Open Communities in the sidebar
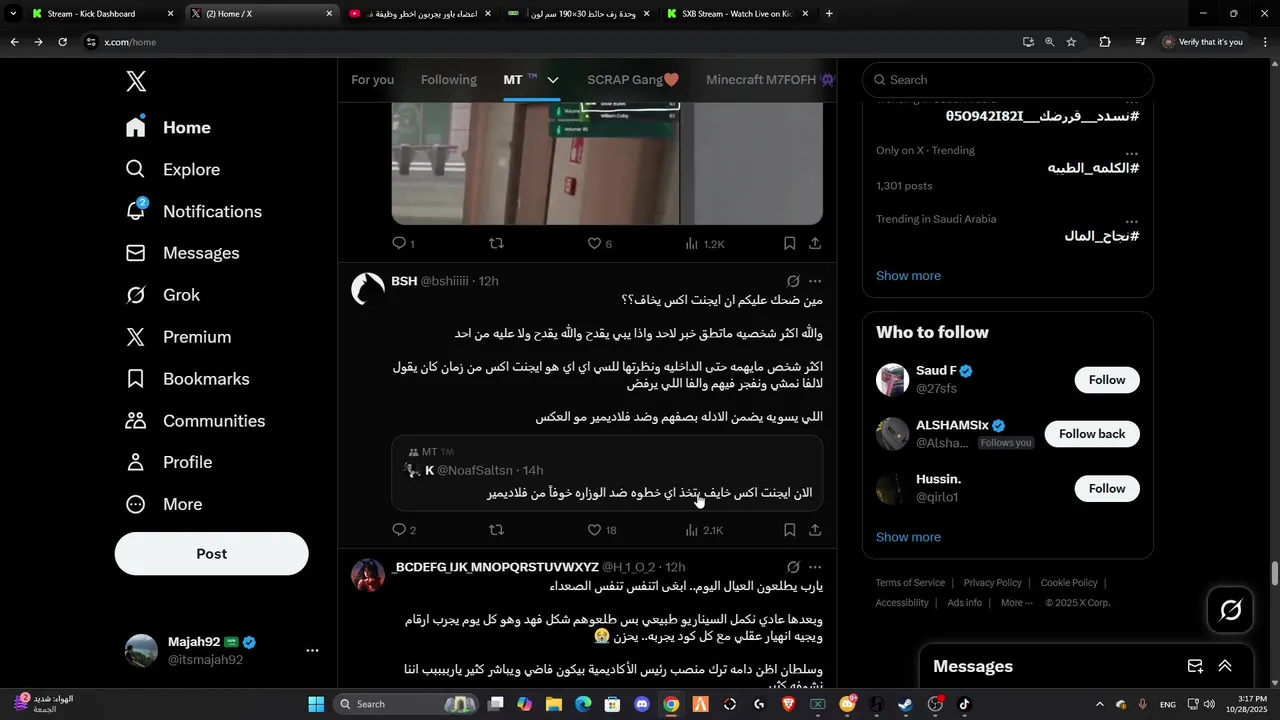The width and height of the screenshot is (1280, 720). [195, 421]
